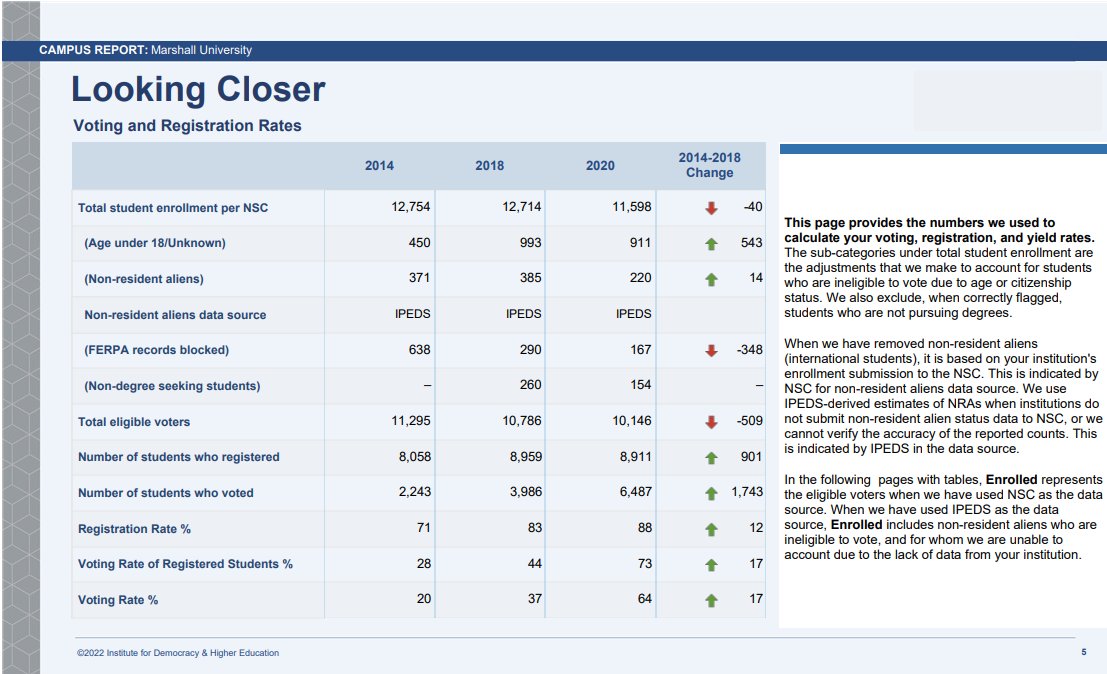Click the Non-resident aliens data source label
1107x674 pixels.
(175, 315)
